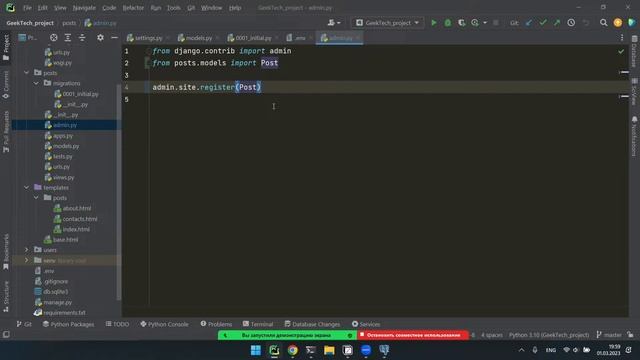Collapse the templates folder
Viewport: 640px width, 360px height.
(x=27, y=187)
